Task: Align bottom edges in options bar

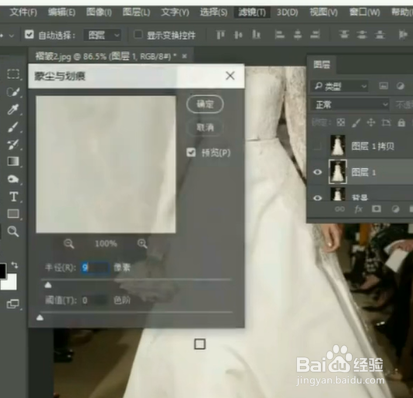Action: 256,35
